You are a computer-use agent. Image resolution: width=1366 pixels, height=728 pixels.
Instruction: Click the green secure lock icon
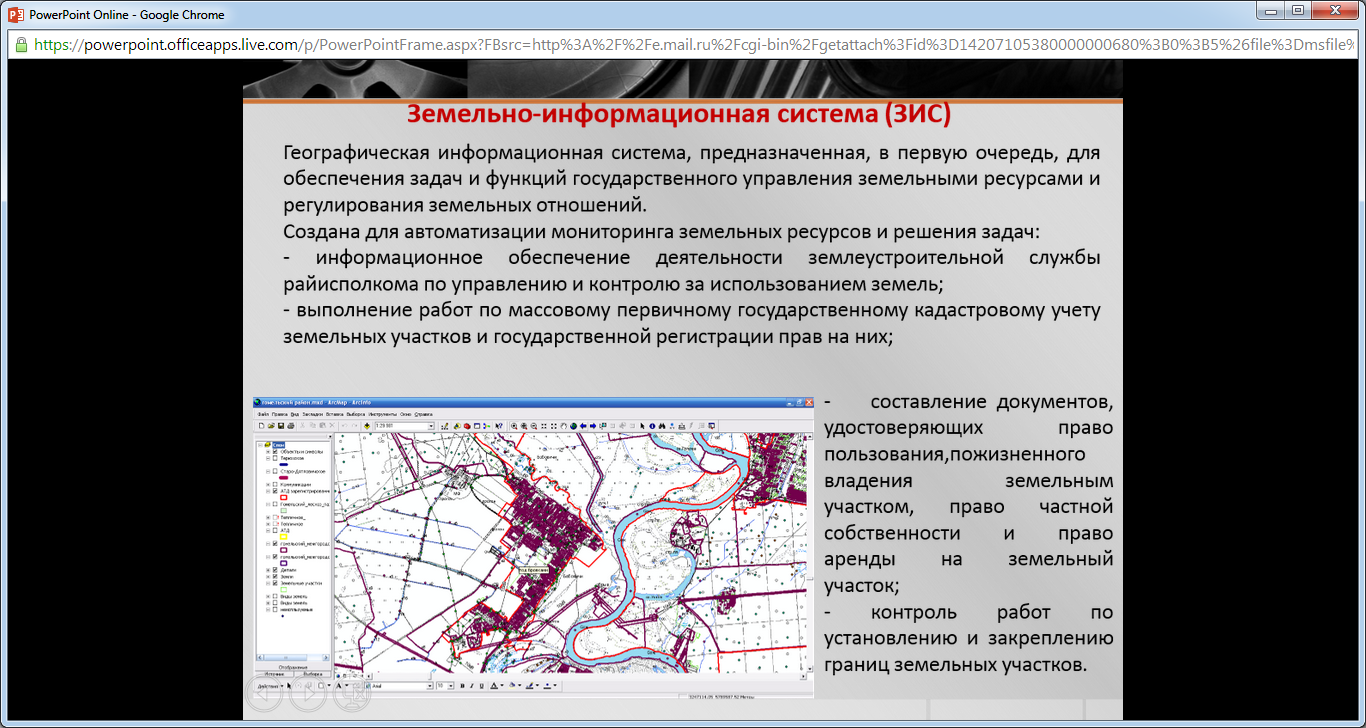pos(21,45)
